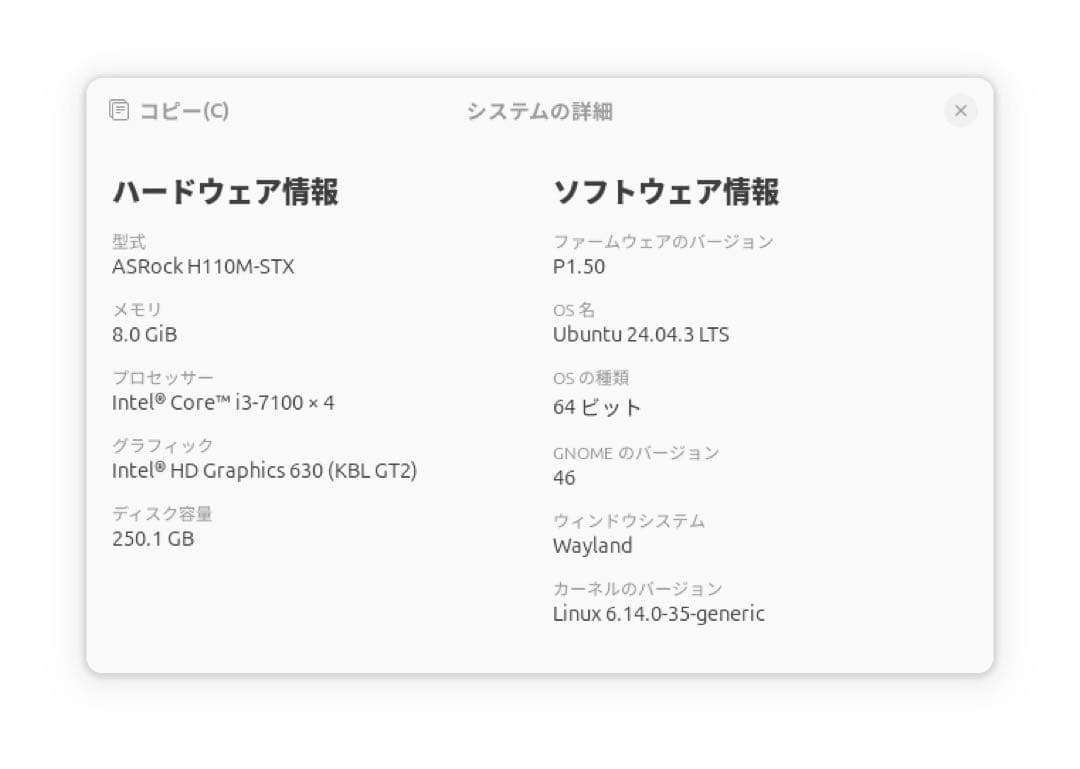This screenshot has width=1080, height=769.
Task: Click the copy icon next to コピー(C)
Action: point(120,110)
